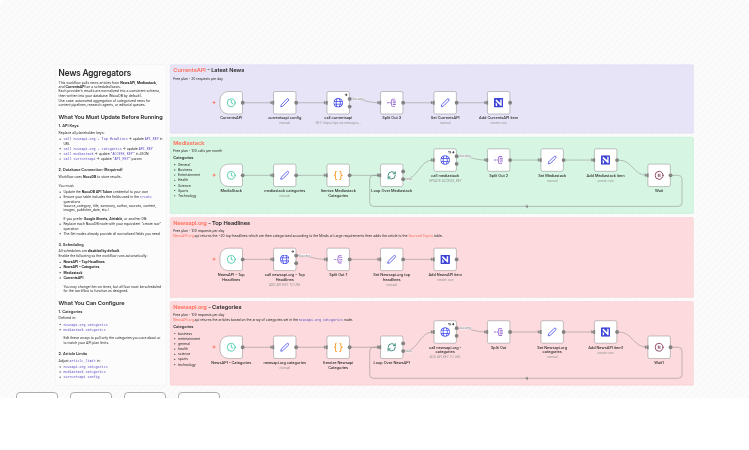
Task: Open the Itemize Newsapi Categories node
Action: point(338,346)
